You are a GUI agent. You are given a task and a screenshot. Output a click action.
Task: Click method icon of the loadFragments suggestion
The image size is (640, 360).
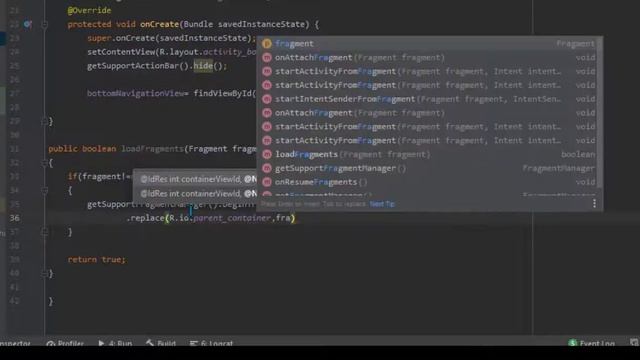pos(267,154)
